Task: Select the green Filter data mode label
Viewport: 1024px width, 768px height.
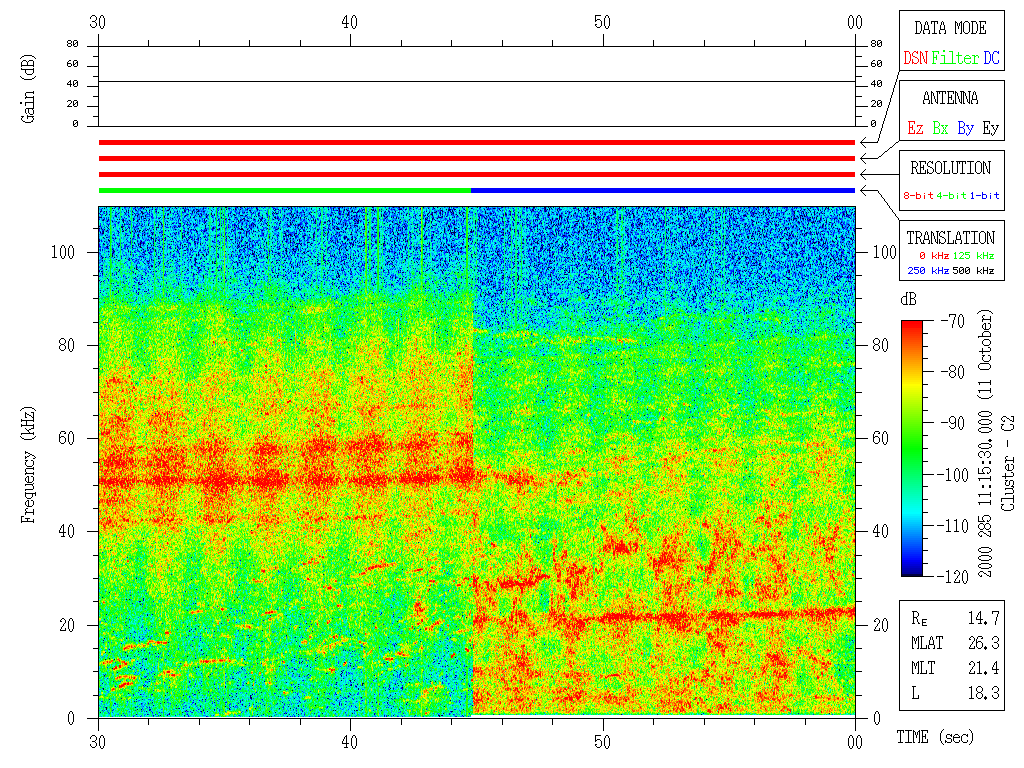Action: click(955, 58)
